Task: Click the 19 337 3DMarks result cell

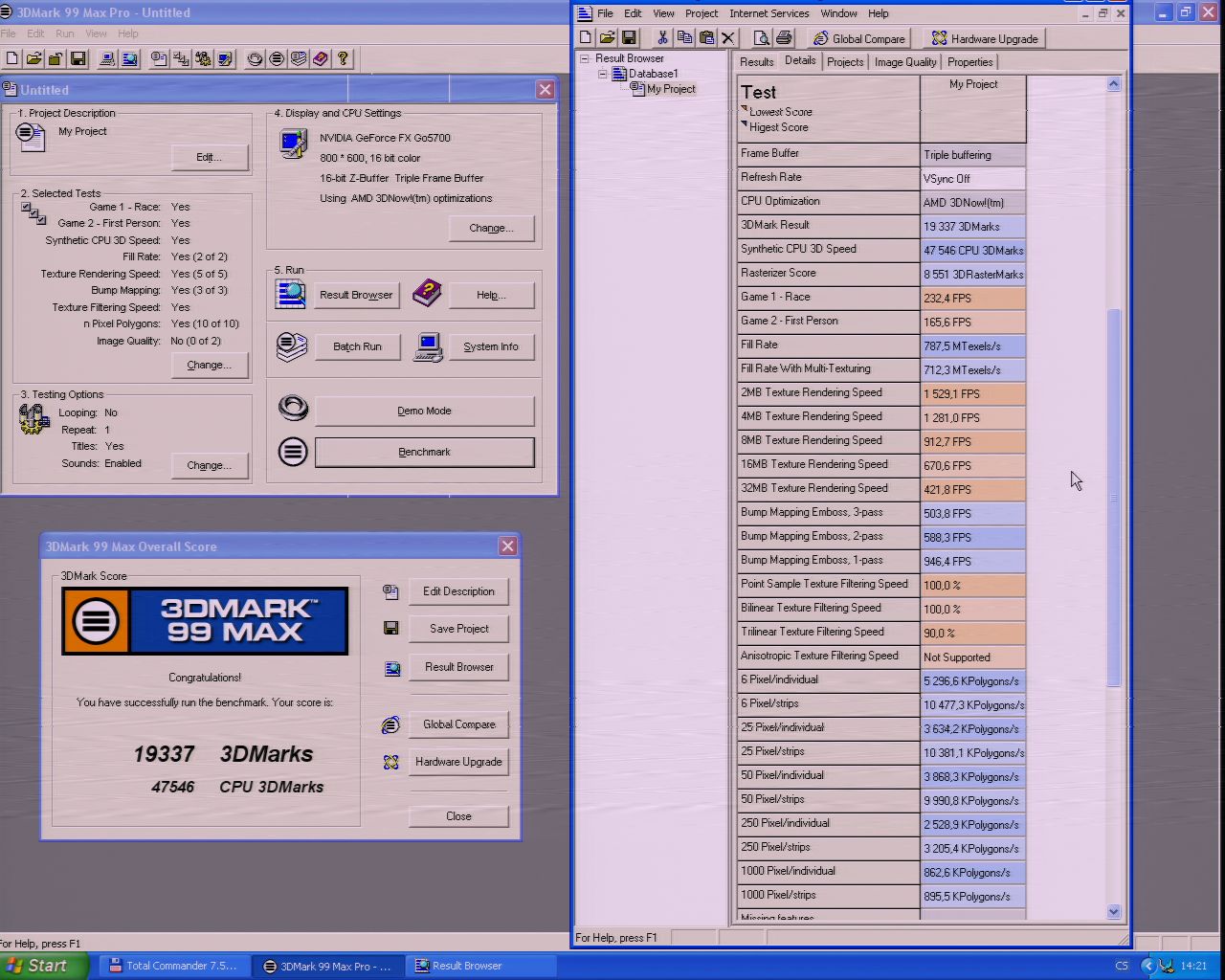Action: pos(973,227)
